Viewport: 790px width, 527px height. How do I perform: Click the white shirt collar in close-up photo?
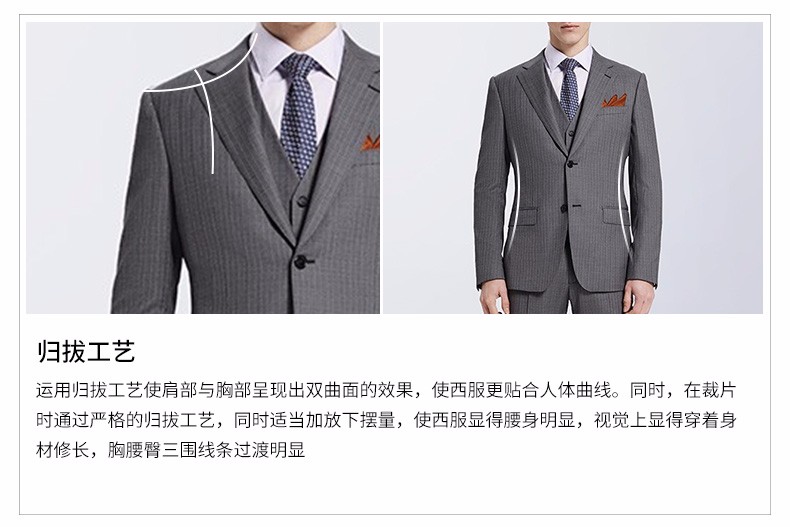(x=297, y=51)
